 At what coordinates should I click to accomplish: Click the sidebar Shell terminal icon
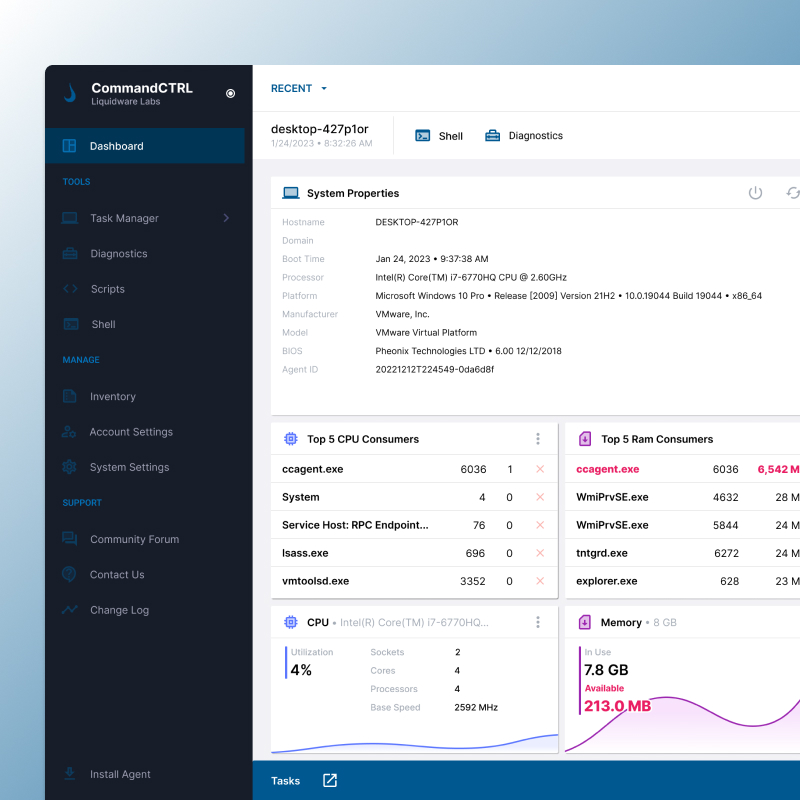71,324
